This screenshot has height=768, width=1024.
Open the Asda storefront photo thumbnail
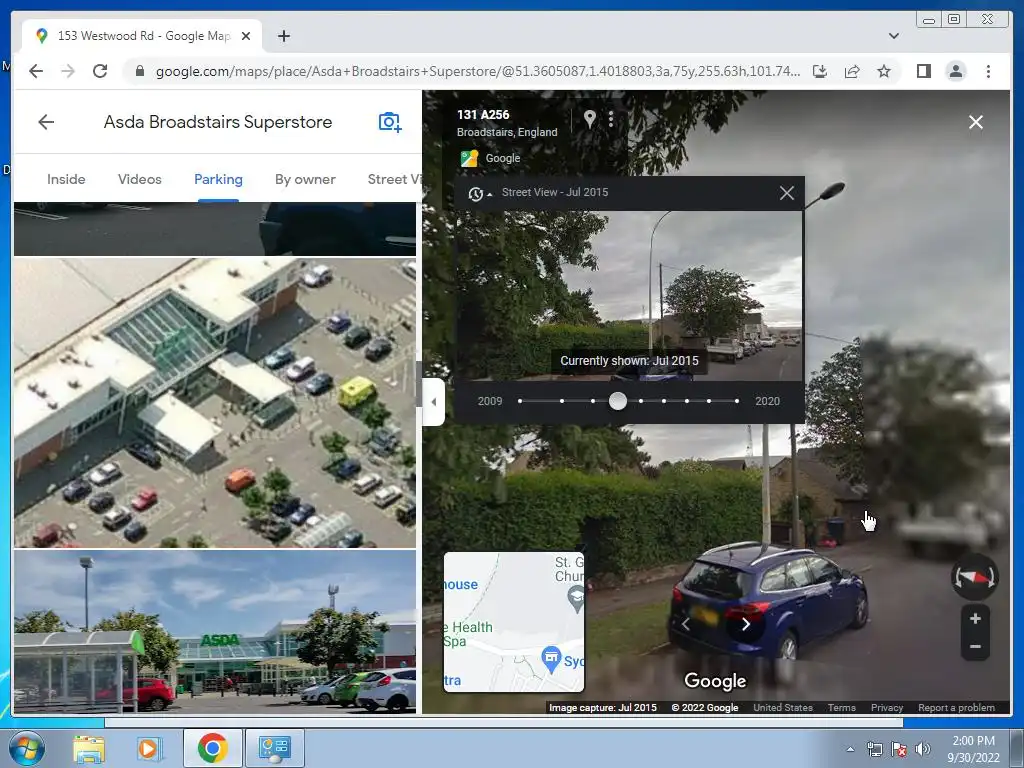tap(215, 631)
